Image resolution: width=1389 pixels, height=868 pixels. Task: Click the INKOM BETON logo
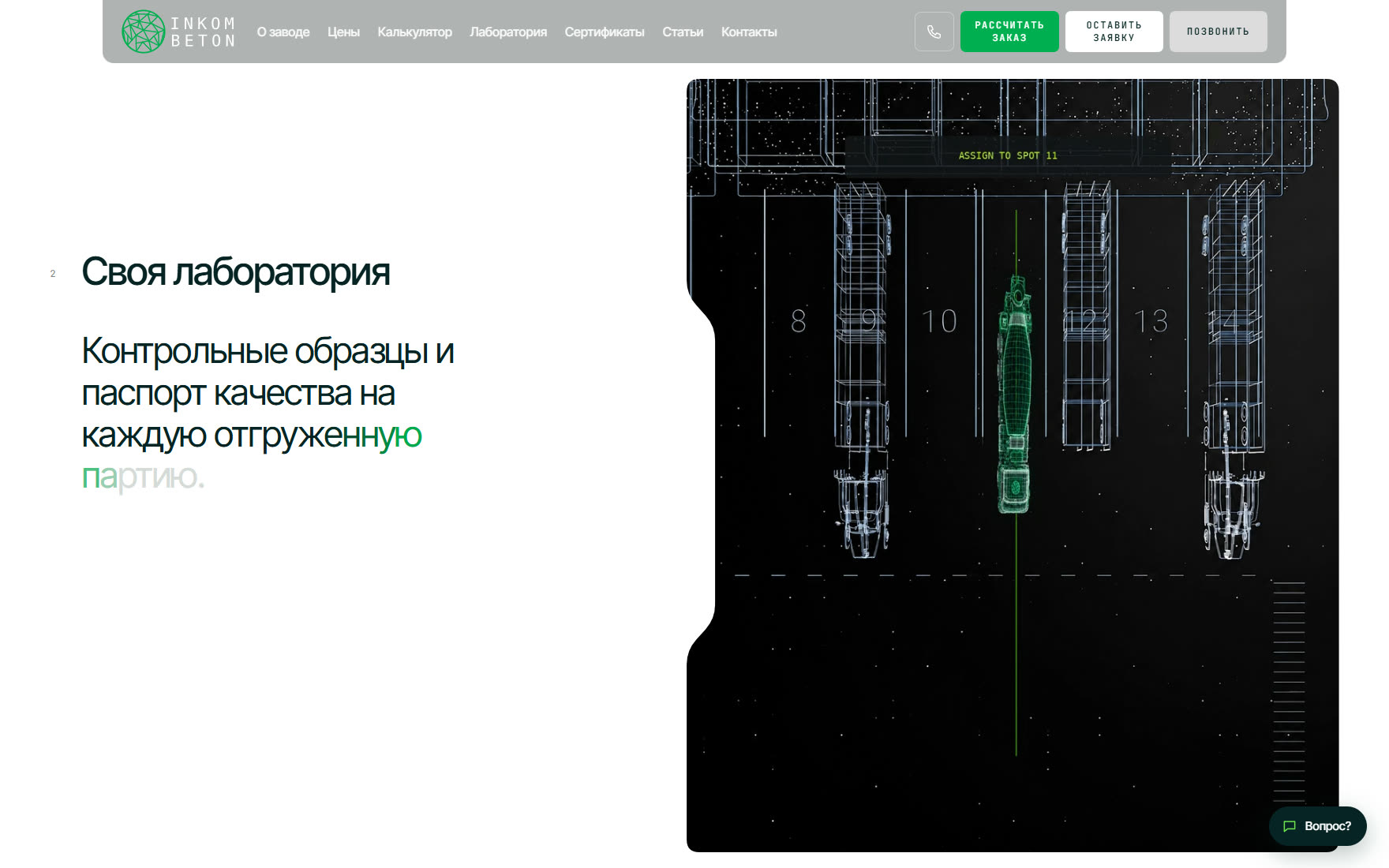tap(179, 32)
